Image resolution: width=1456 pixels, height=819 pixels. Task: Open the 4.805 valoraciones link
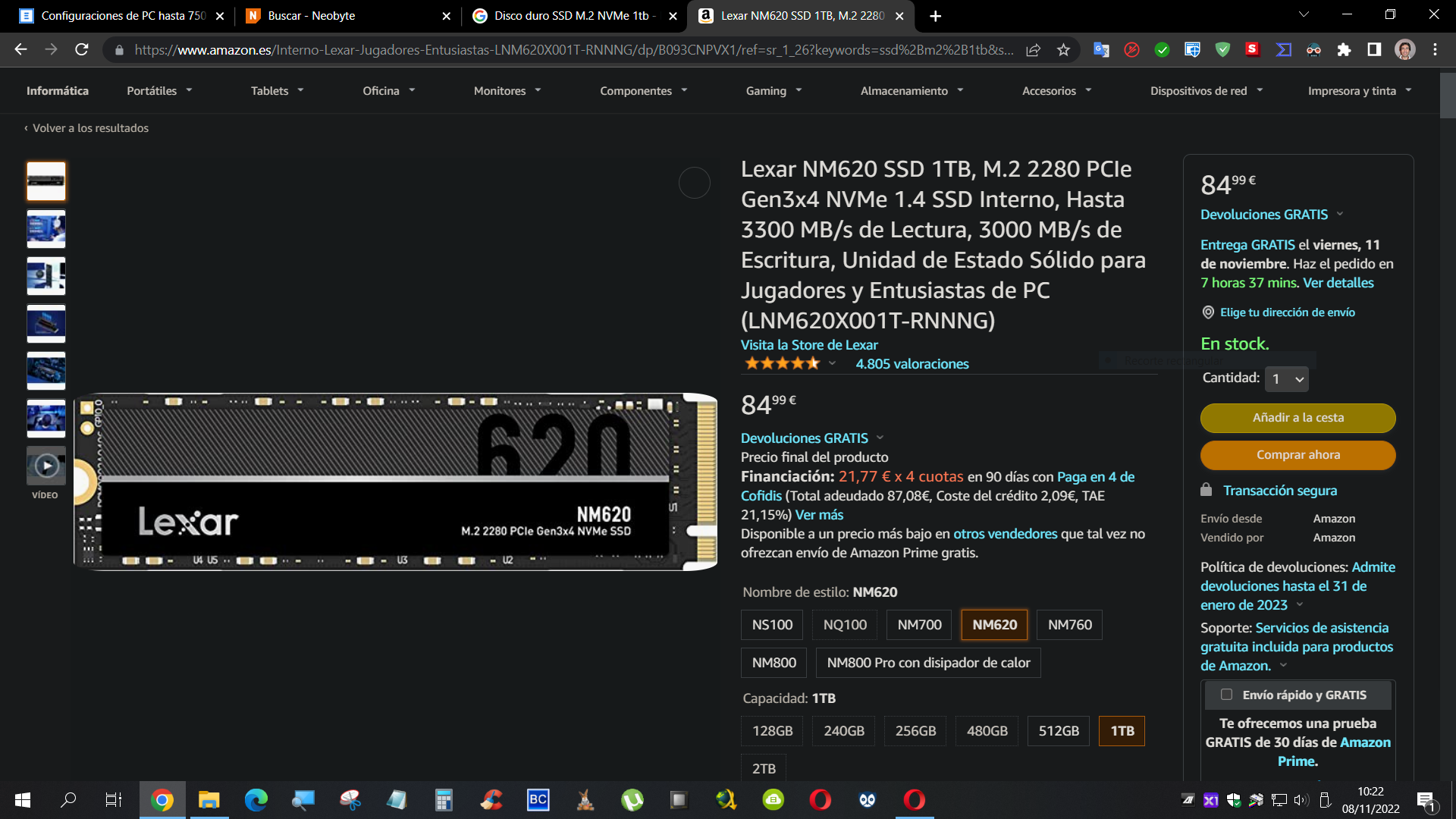coord(912,364)
